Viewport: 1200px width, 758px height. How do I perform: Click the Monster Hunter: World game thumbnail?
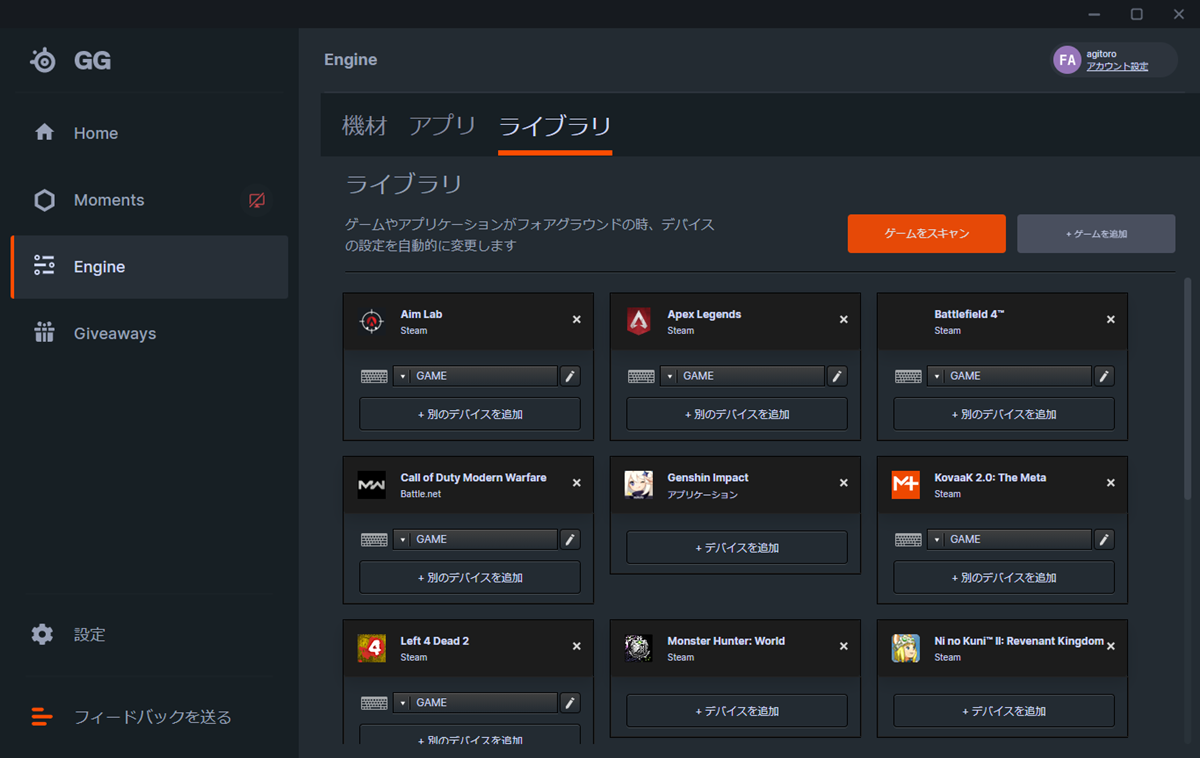638,648
